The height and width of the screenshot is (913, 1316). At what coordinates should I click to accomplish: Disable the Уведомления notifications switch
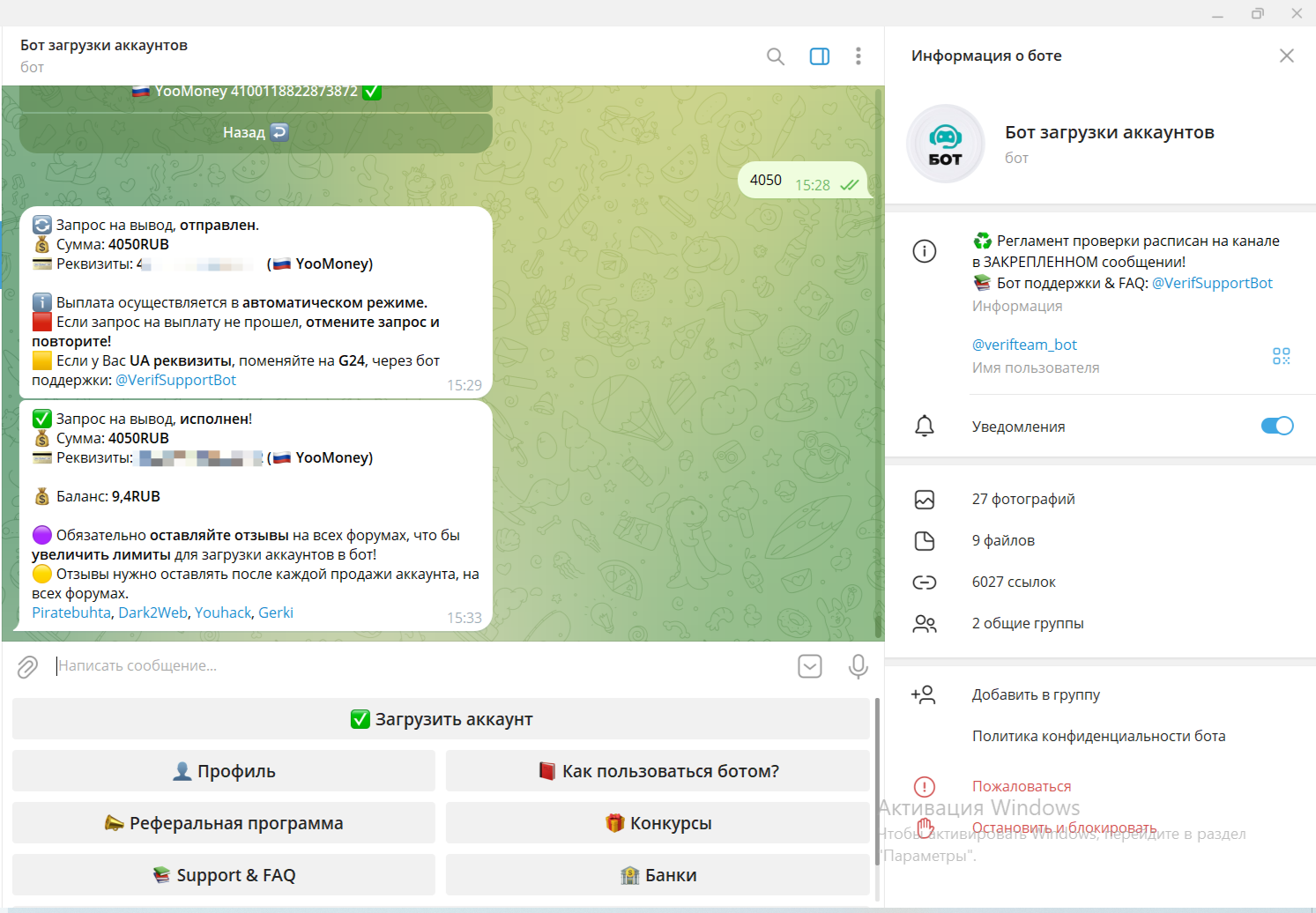tap(1276, 427)
